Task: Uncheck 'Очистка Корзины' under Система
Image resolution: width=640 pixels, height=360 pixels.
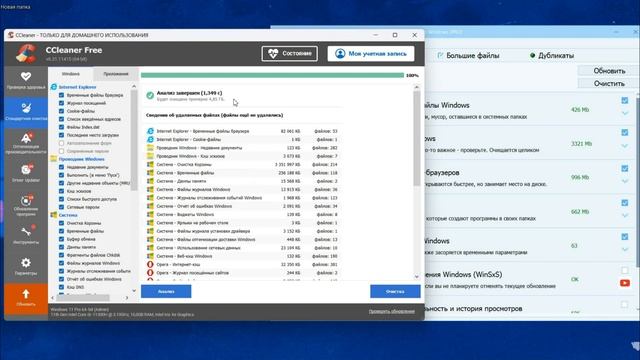Action: click(x=61, y=223)
